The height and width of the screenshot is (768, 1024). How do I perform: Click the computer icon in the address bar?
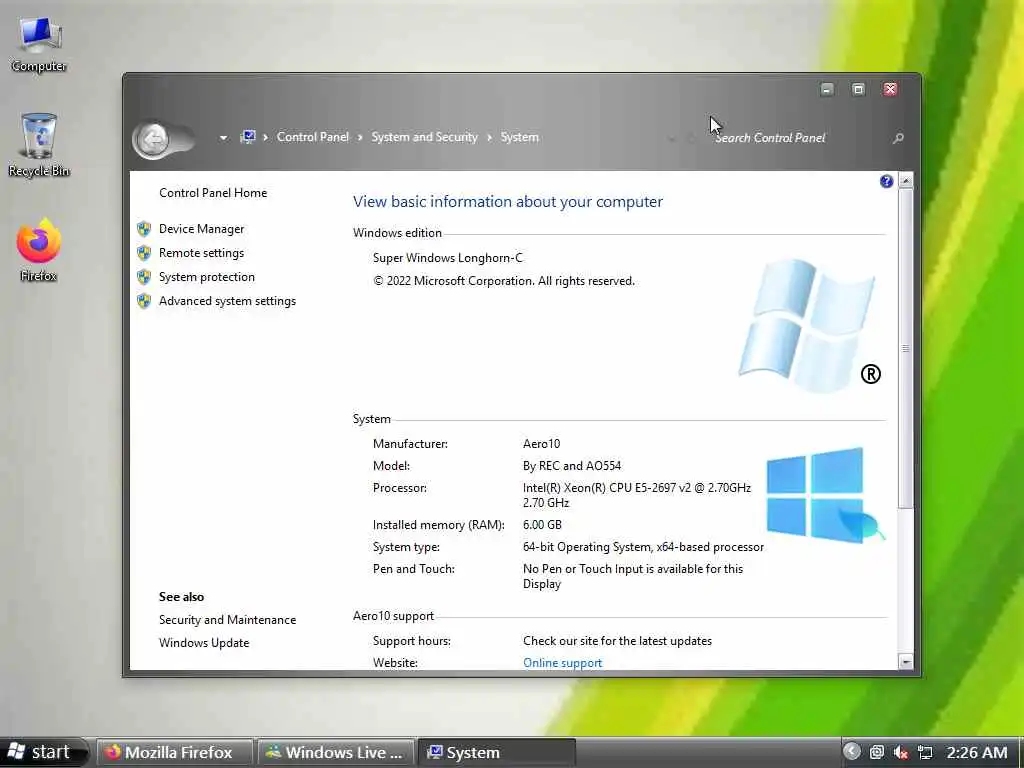click(248, 137)
